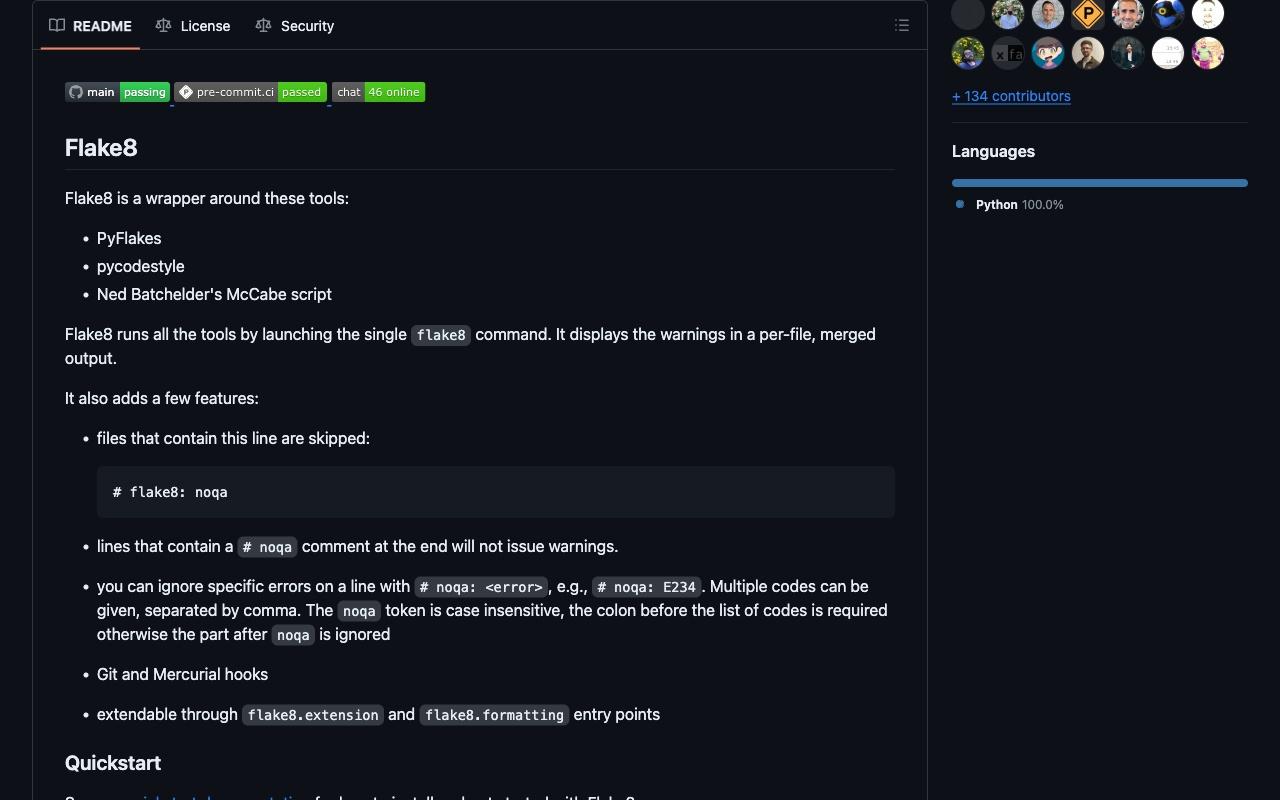Click the main passing build badge
The width and height of the screenshot is (1280, 800).
pyautogui.click(x=117, y=92)
